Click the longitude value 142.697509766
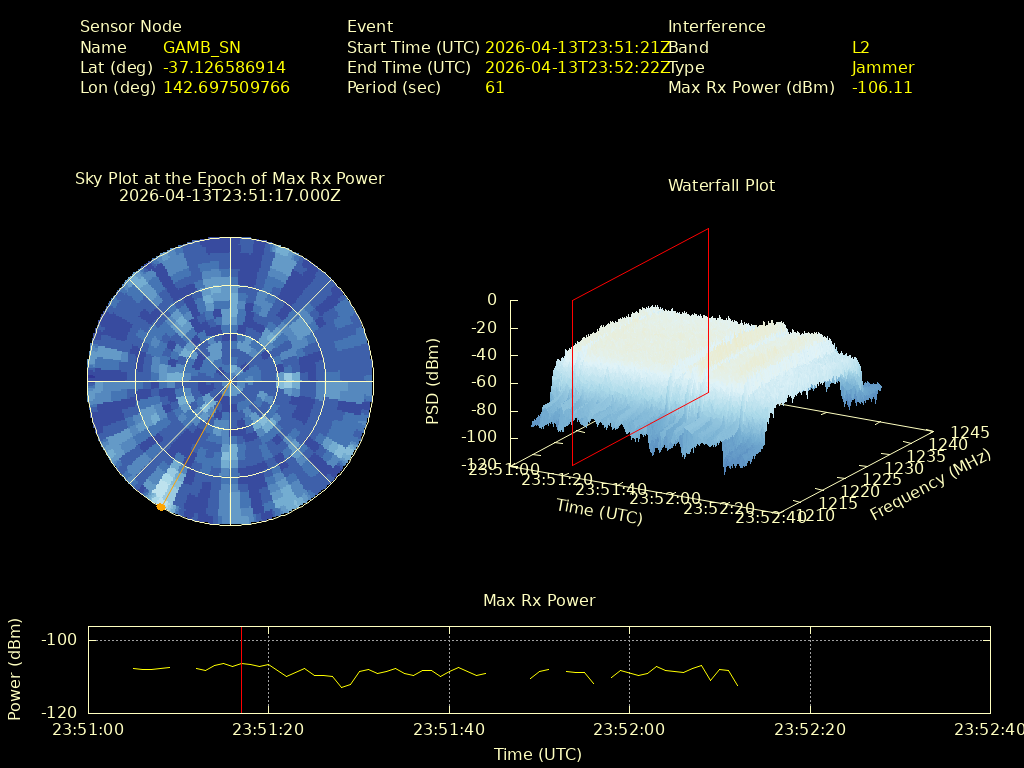This screenshot has width=1024, height=768. tap(226, 88)
